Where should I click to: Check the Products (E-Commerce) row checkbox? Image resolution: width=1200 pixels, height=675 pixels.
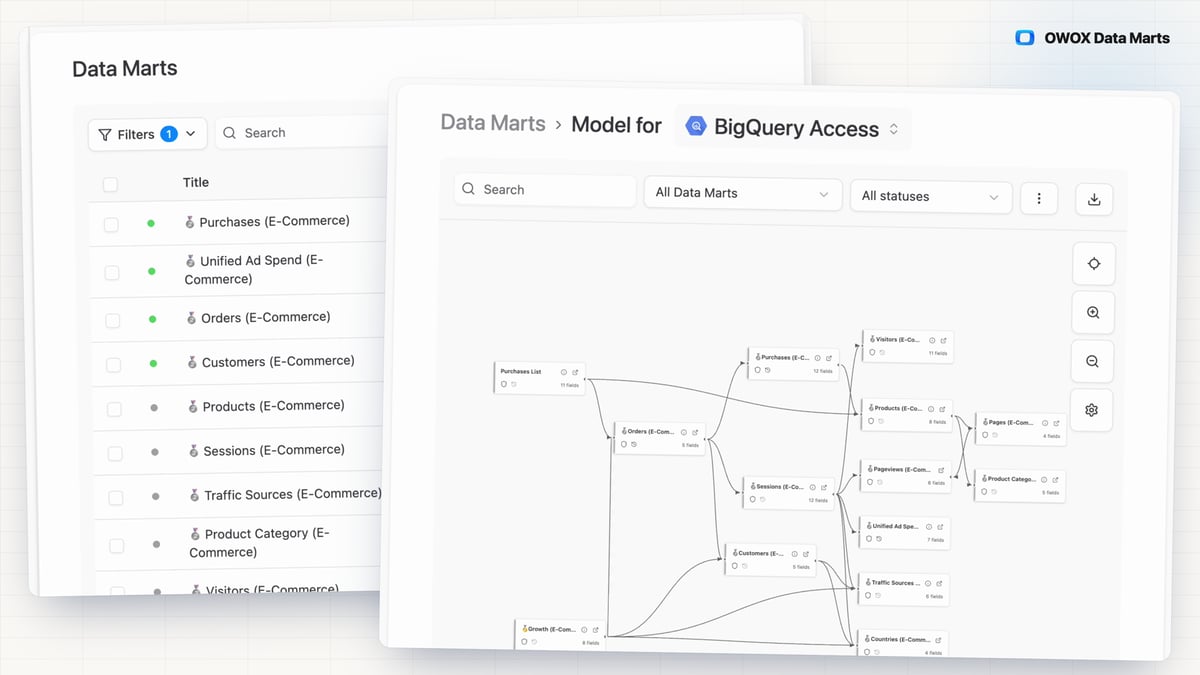tap(114, 409)
